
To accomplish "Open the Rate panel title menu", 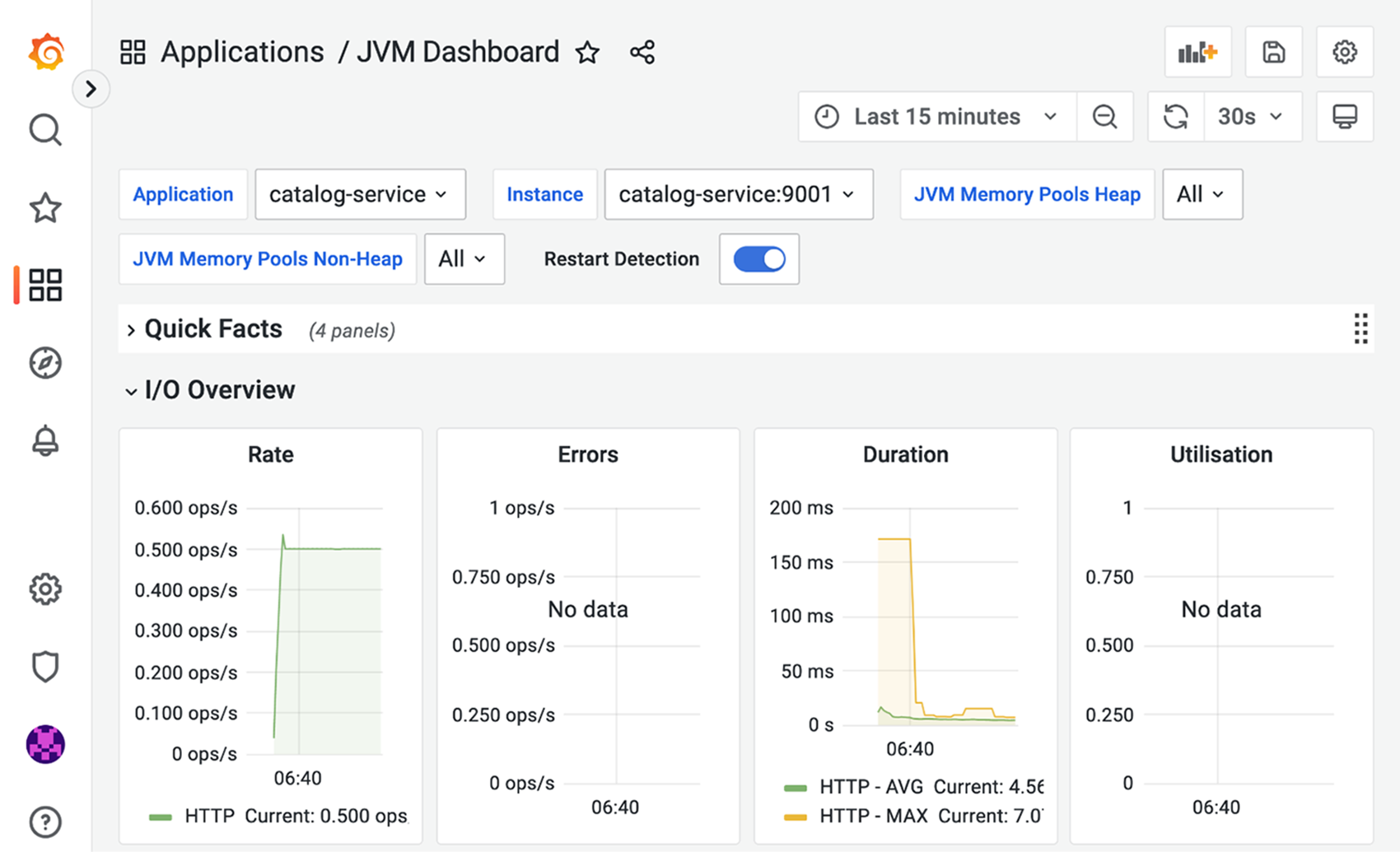I will click(x=270, y=454).
